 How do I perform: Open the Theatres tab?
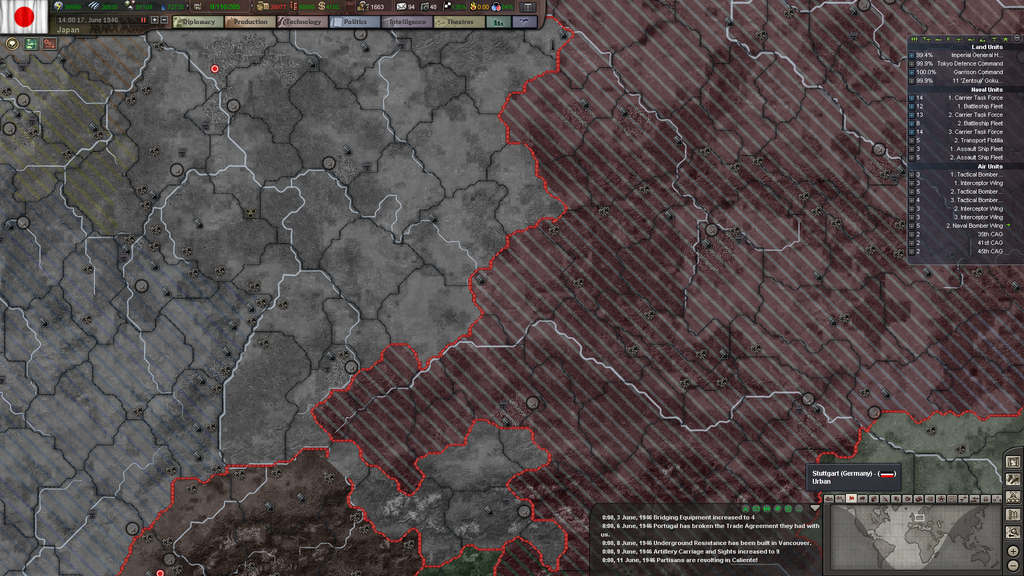[x=459, y=22]
